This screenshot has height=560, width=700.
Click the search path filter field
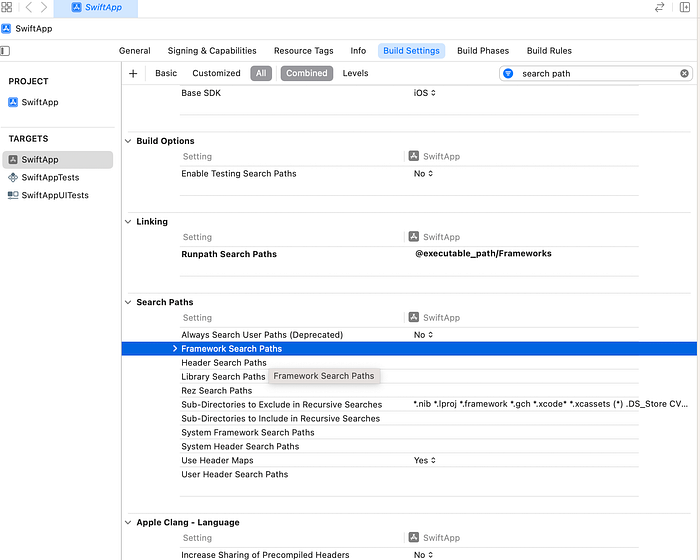(598, 74)
